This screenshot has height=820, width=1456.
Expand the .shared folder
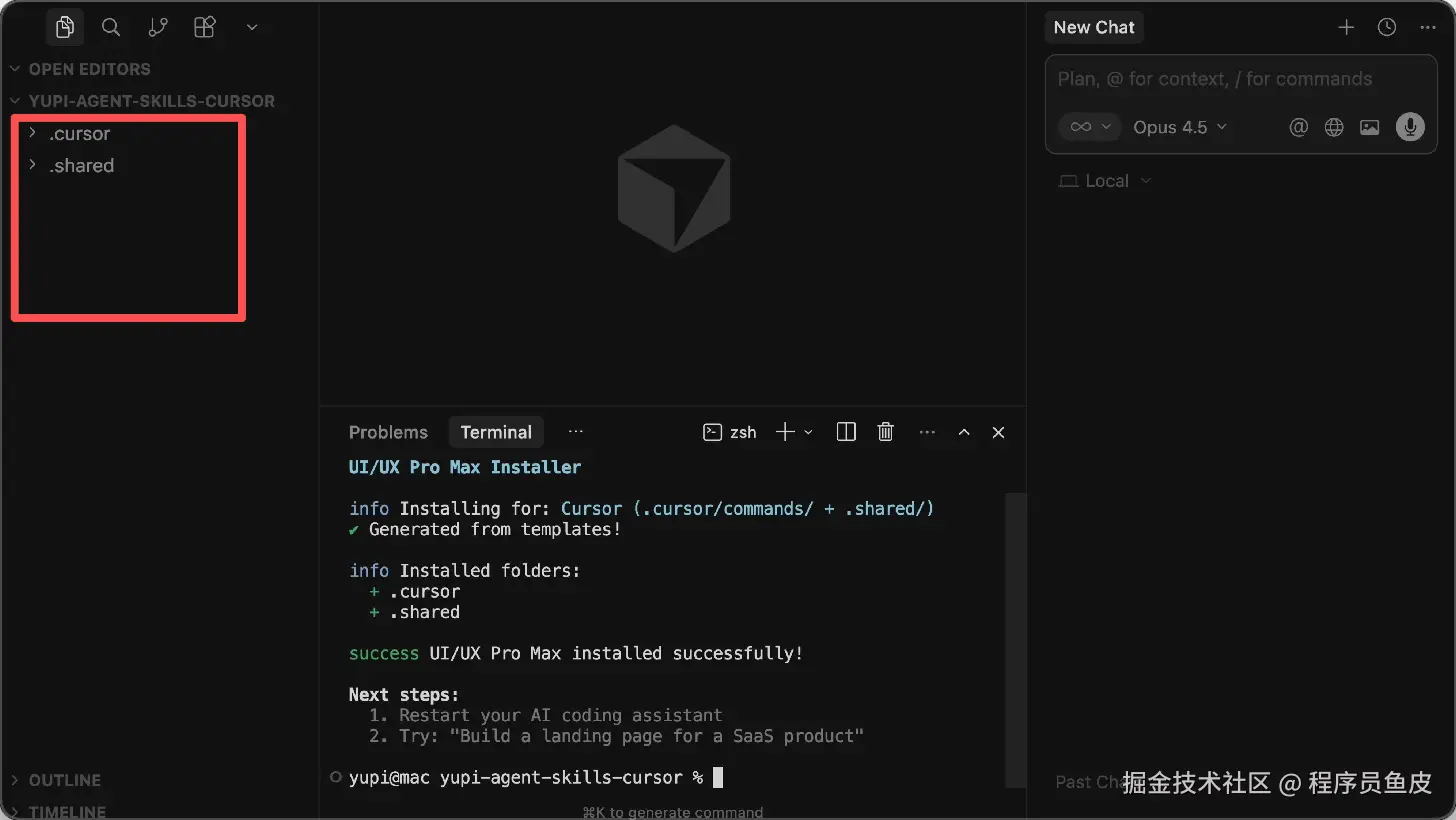(82, 166)
